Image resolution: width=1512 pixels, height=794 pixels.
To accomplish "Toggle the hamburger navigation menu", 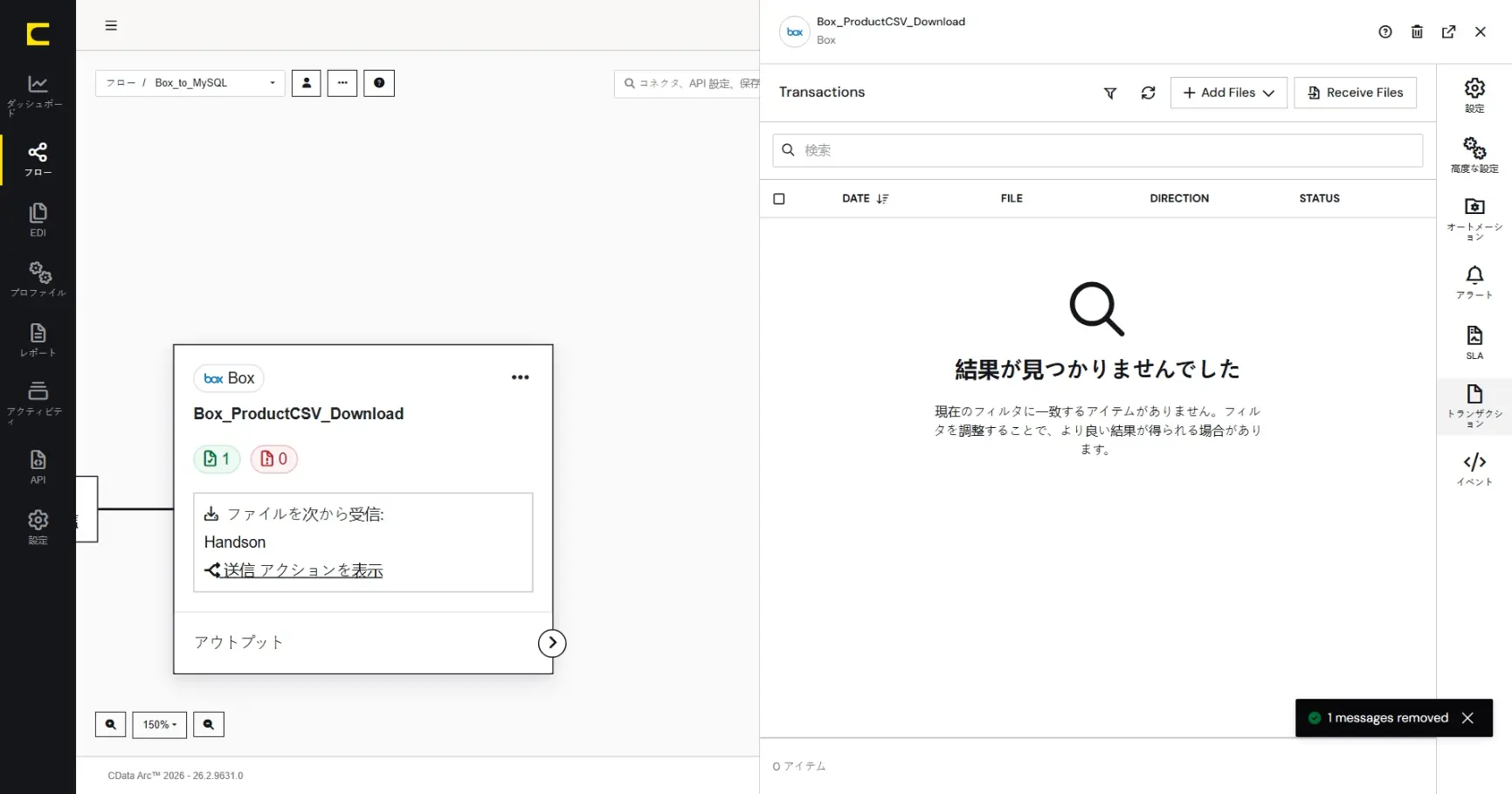I will [111, 25].
